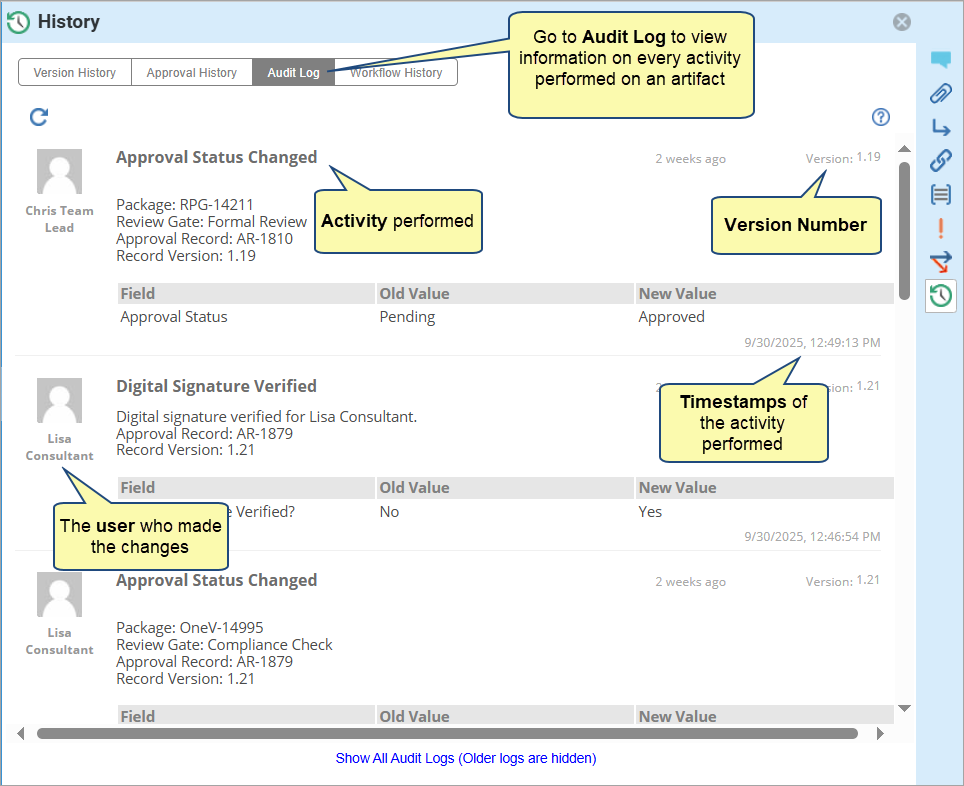Image resolution: width=964 pixels, height=786 pixels.
Task: Open attachments via the paperclip icon
Action: (x=940, y=94)
